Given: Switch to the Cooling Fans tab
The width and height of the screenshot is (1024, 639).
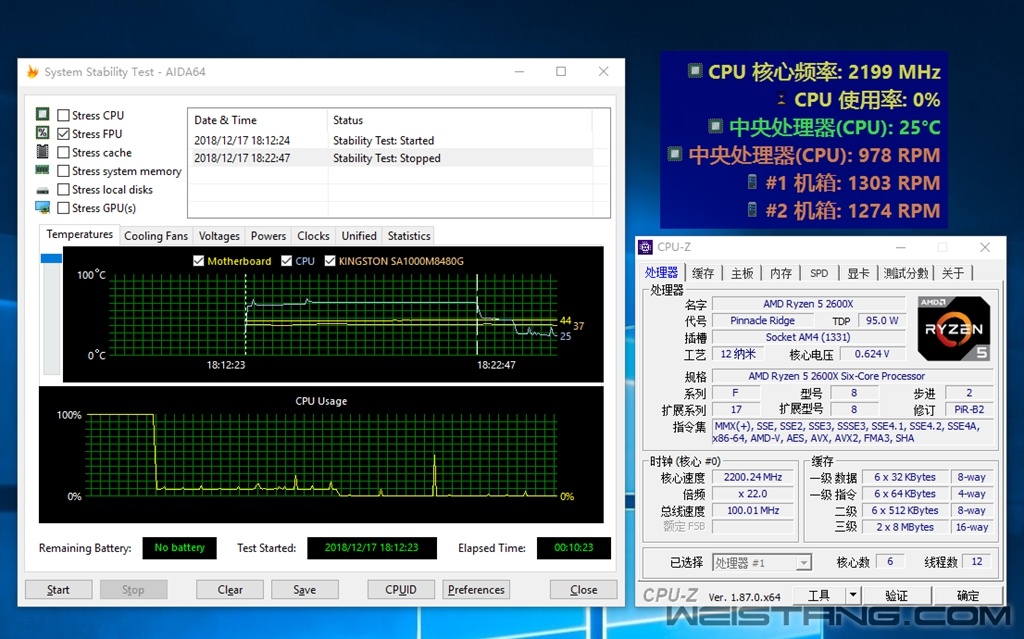Looking at the screenshot, I should click(156, 236).
